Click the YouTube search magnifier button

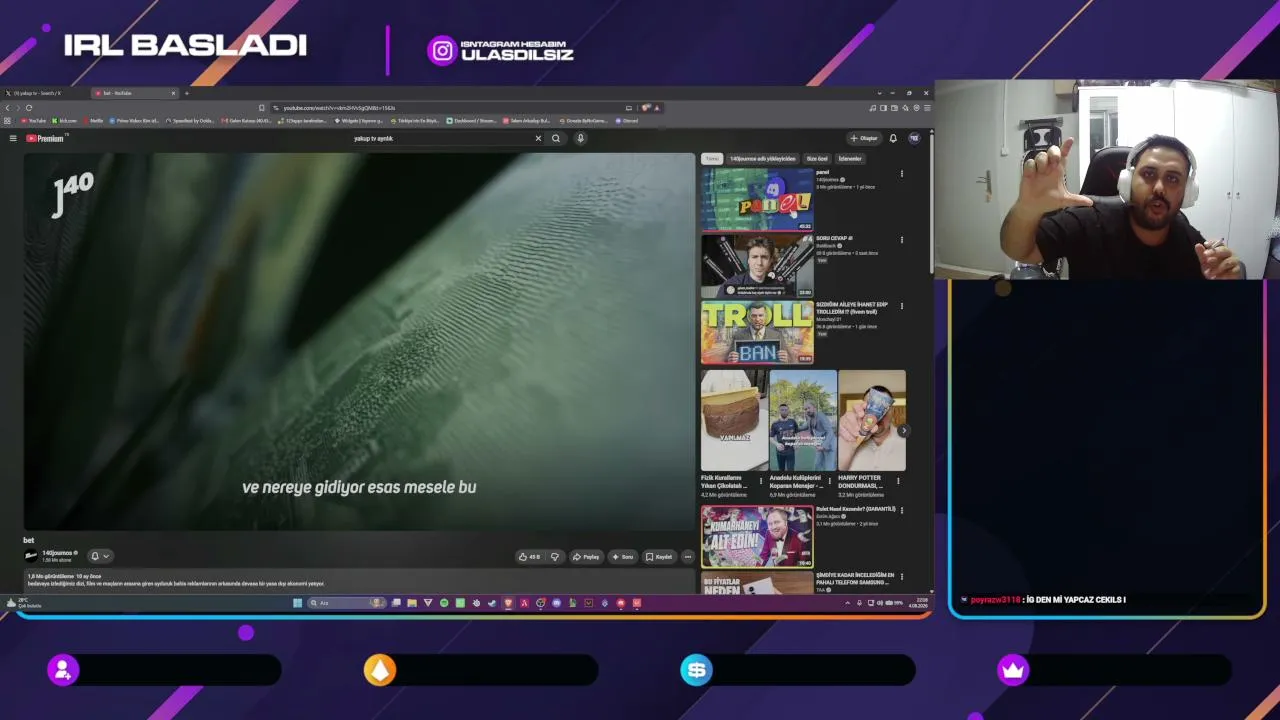point(556,138)
